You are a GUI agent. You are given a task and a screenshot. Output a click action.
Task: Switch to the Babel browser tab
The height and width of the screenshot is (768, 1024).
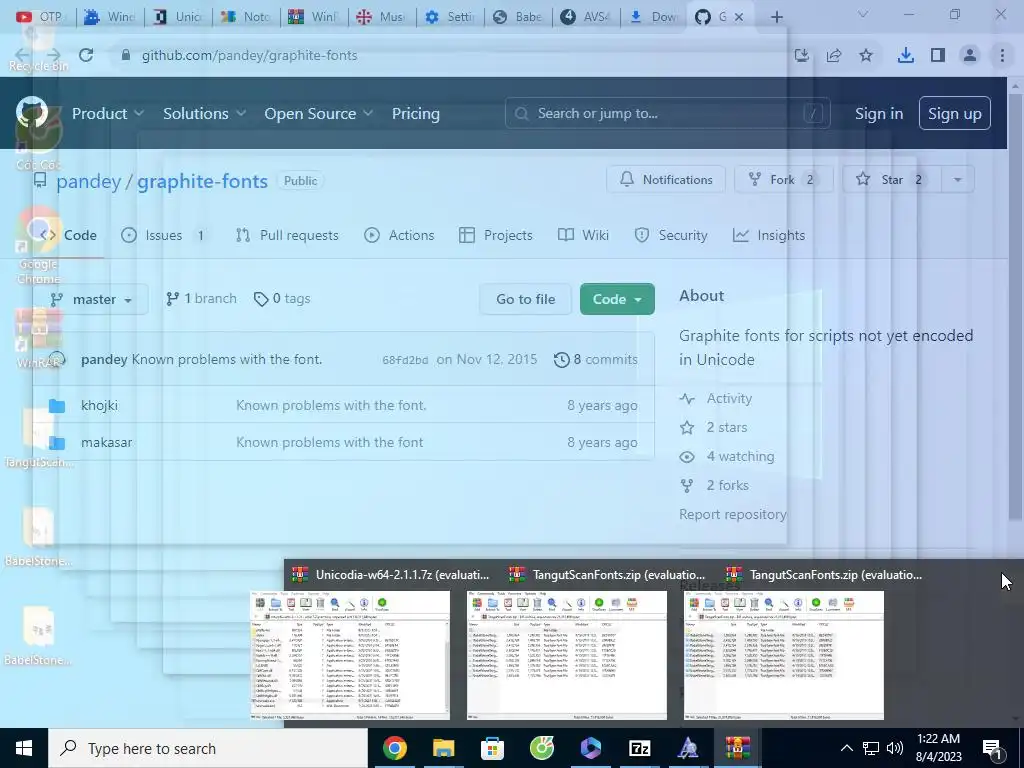[518, 17]
